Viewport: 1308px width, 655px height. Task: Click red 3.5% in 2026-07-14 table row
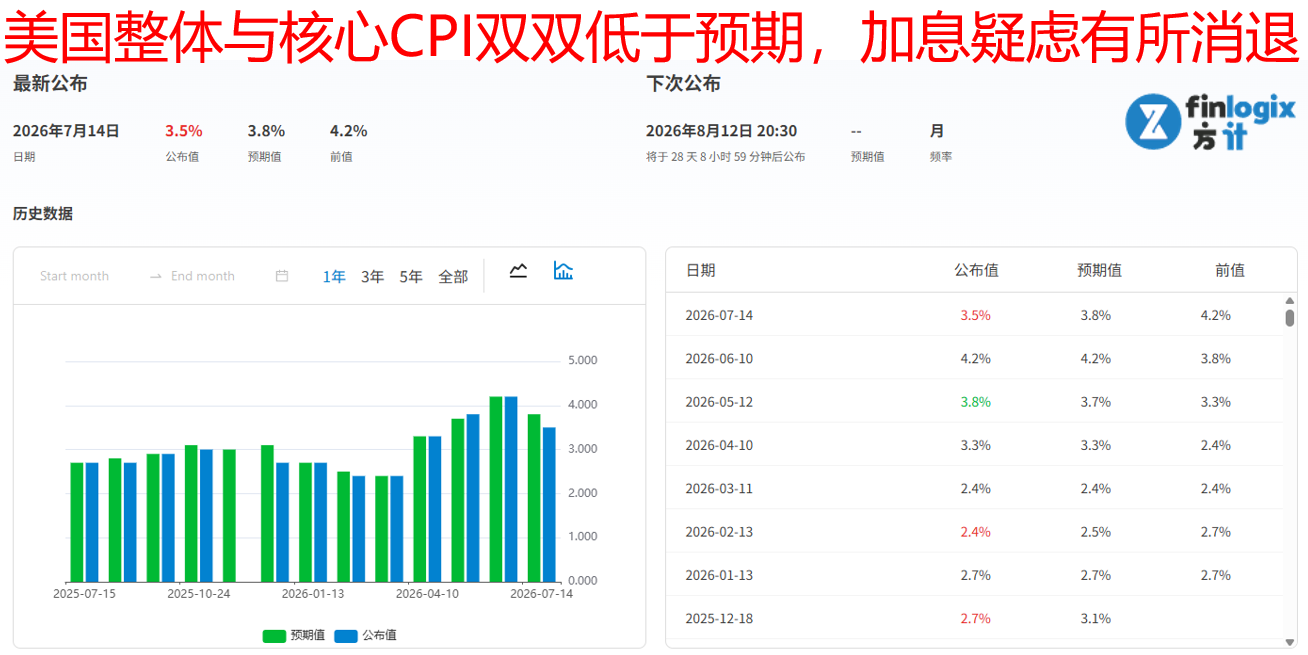(975, 315)
